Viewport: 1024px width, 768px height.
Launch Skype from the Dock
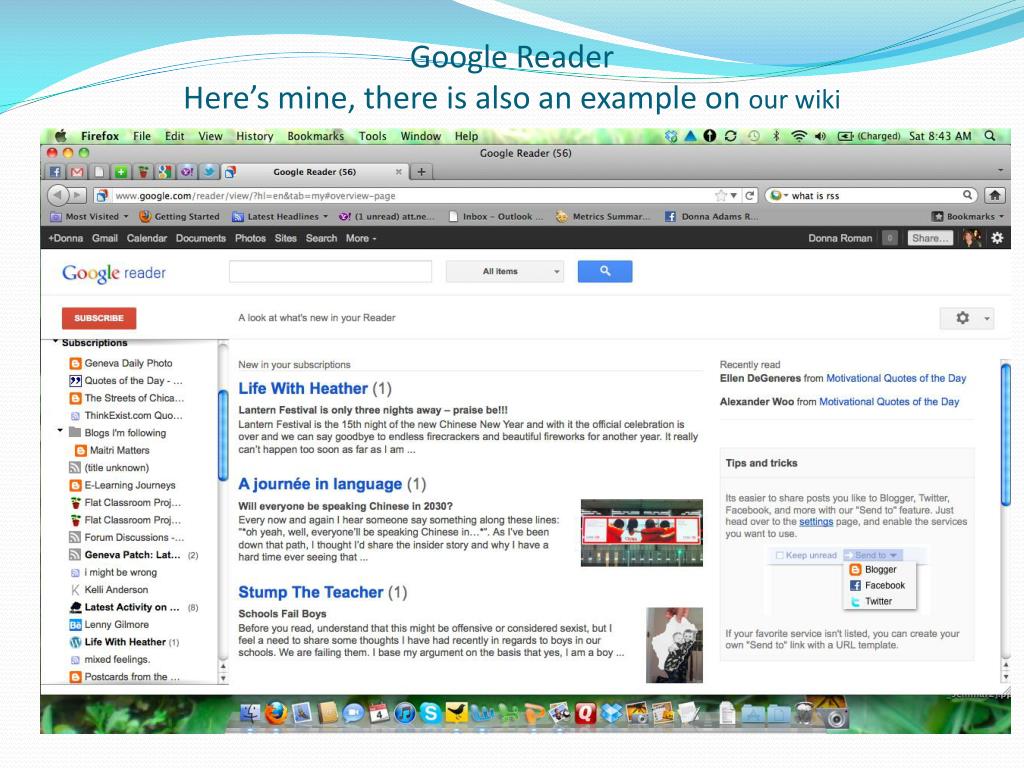430,712
